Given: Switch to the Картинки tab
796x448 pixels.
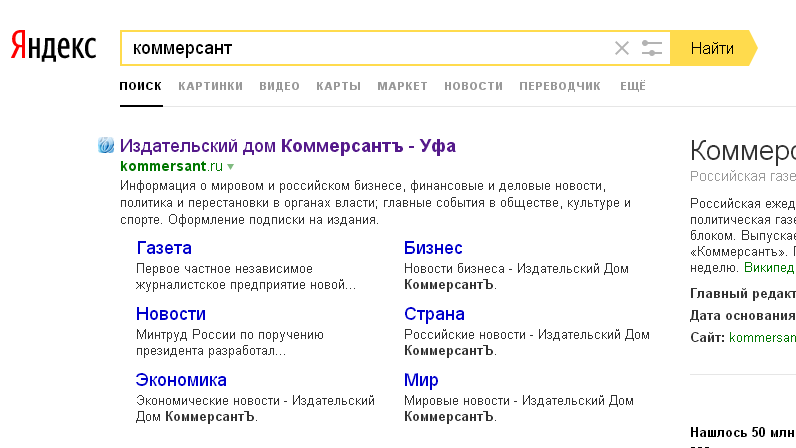Looking at the screenshot, I should click(x=211, y=86).
